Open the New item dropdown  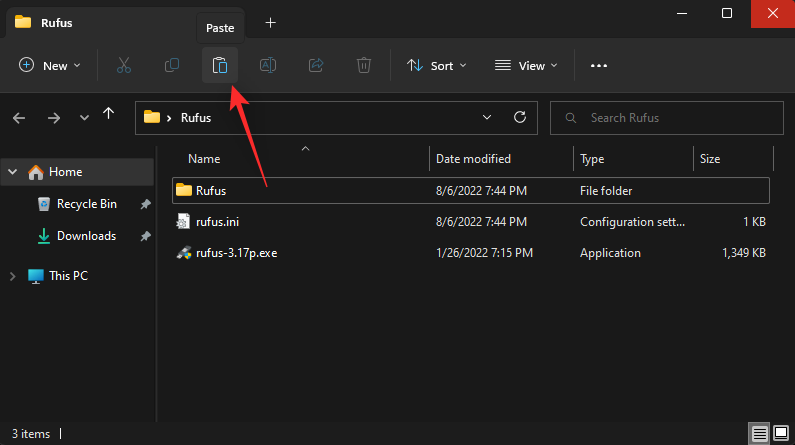[x=50, y=65]
